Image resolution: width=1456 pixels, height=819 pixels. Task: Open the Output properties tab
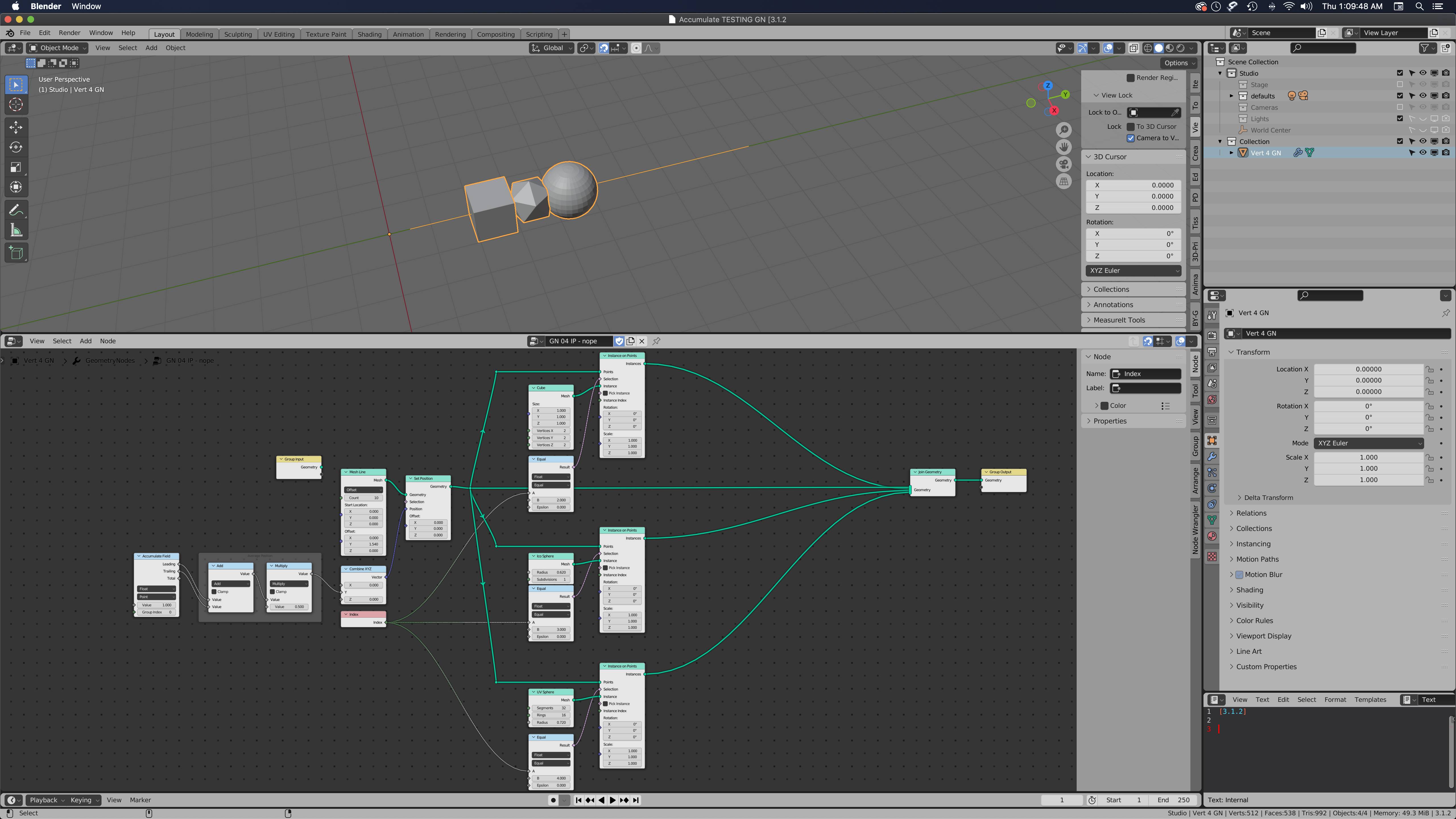point(1212,351)
